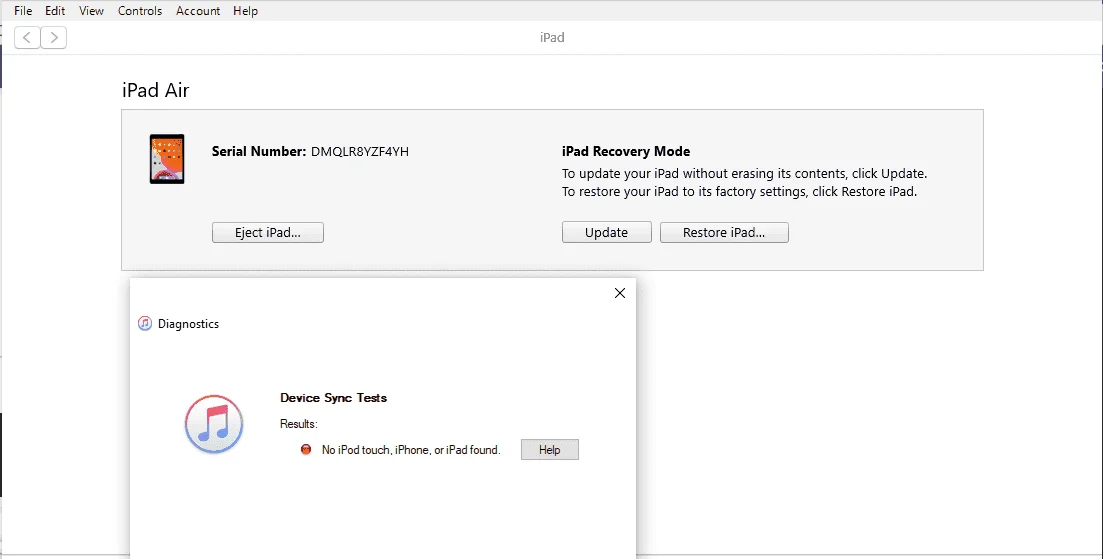Click the Device Sync Tests heading
Screen dimensions: 1103x559
[333, 398]
